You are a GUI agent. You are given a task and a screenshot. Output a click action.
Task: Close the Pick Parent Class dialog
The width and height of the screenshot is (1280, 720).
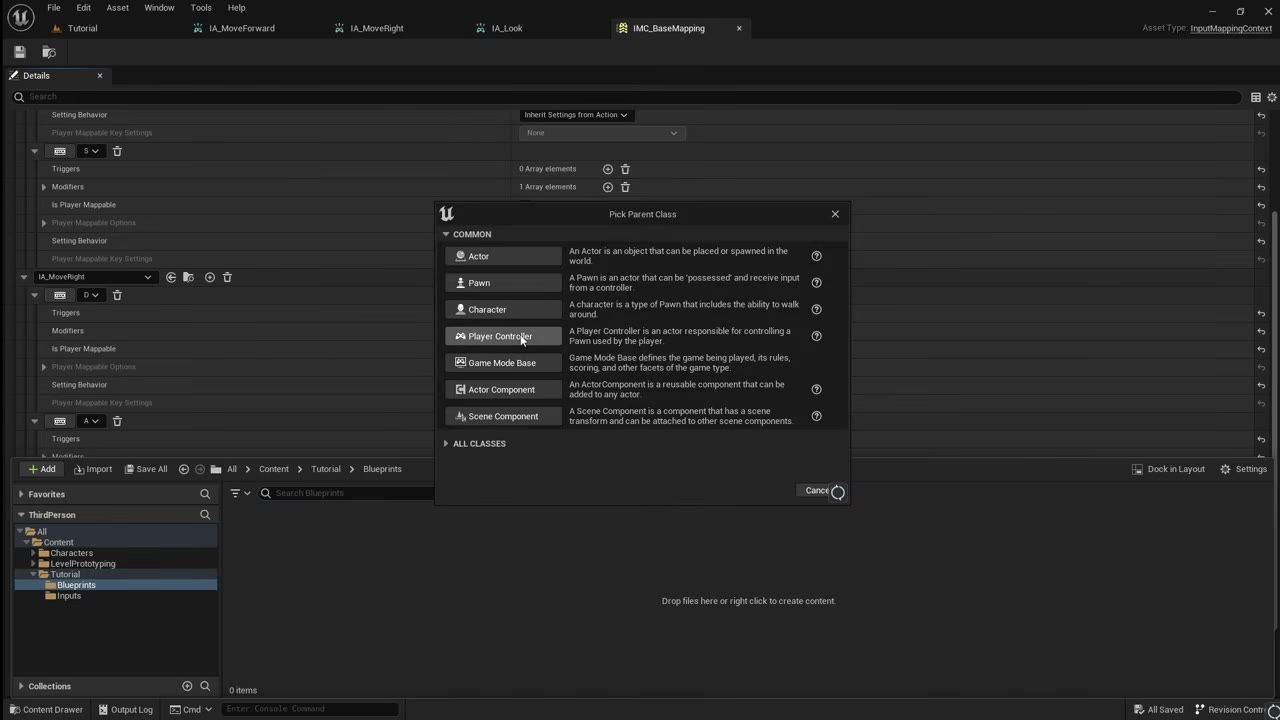click(835, 214)
